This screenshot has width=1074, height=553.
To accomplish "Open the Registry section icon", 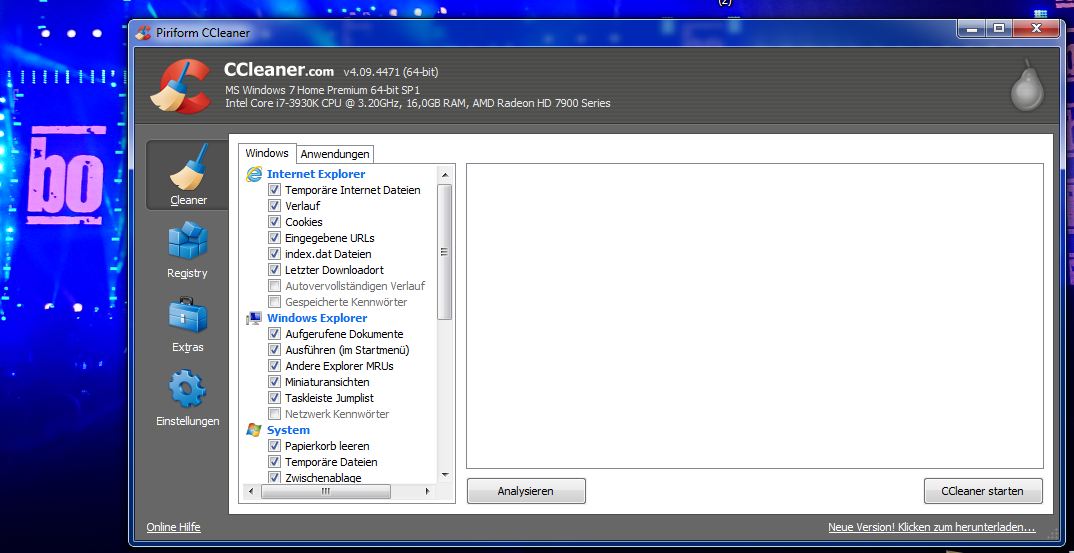I will point(187,241).
